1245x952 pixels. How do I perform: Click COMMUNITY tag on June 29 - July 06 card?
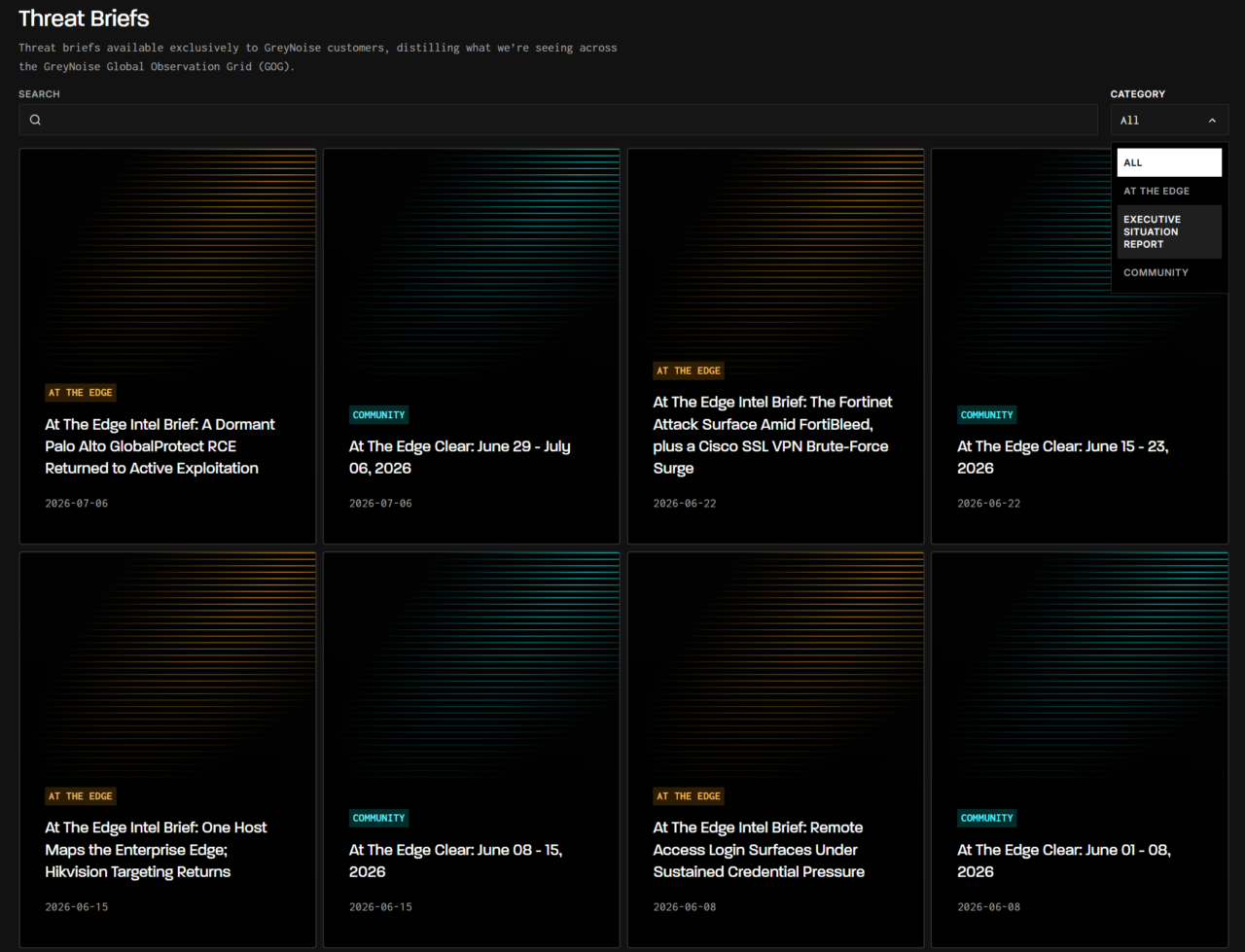pos(379,415)
